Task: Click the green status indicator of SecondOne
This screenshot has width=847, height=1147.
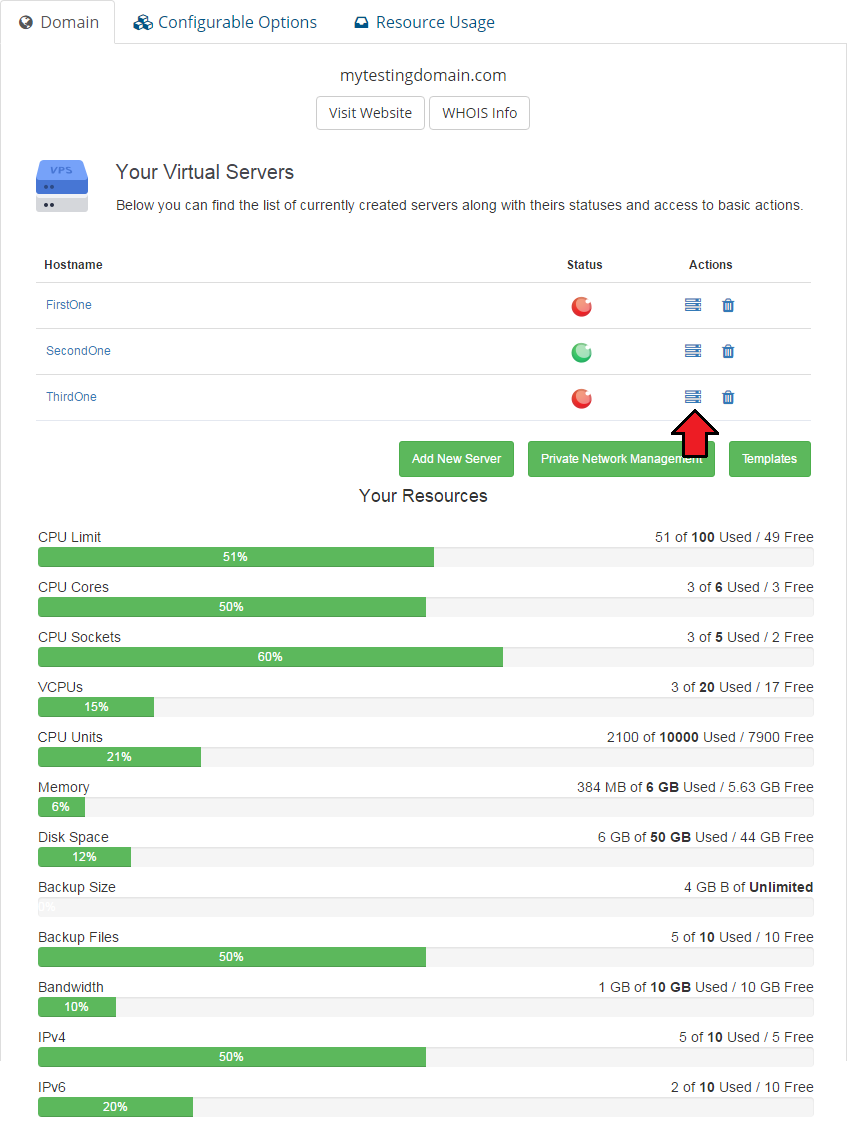Action: coord(581,352)
